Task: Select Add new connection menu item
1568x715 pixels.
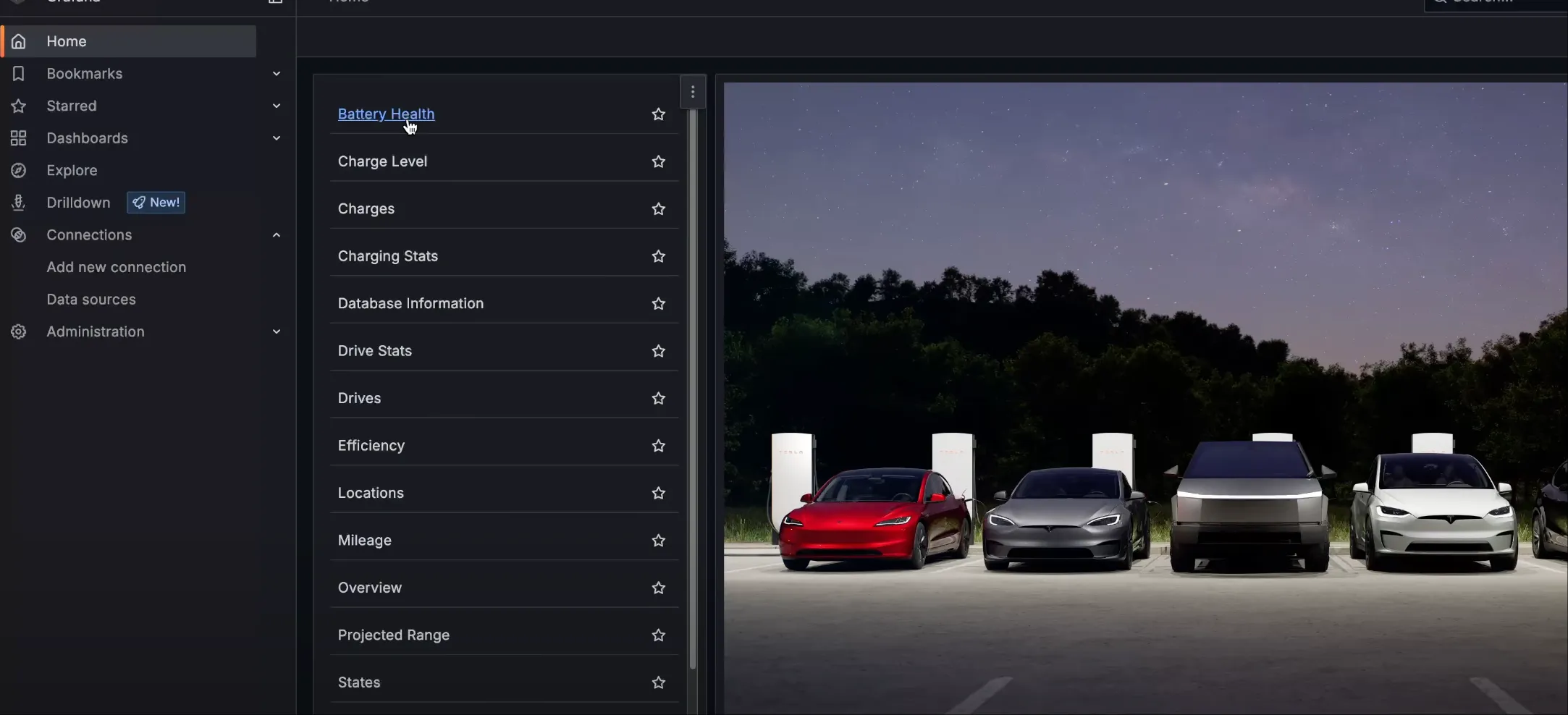Action: 117,267
